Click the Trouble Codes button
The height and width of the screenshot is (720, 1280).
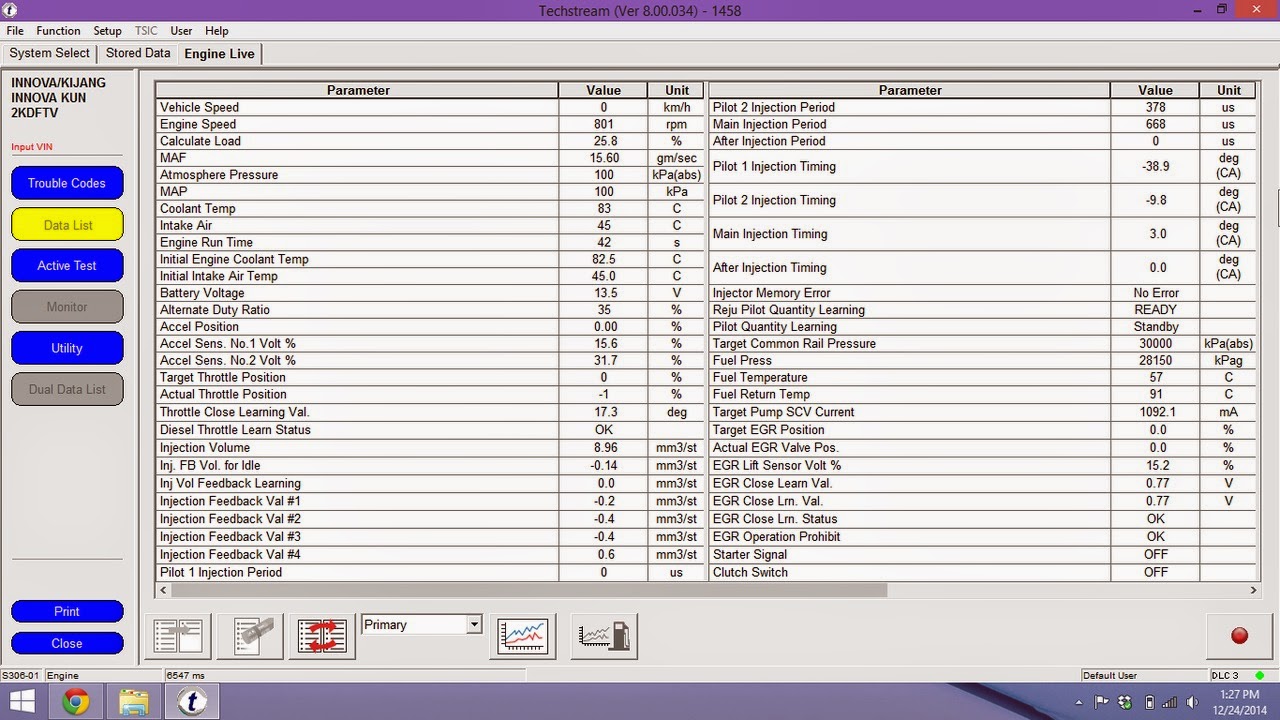click(67, 183)
